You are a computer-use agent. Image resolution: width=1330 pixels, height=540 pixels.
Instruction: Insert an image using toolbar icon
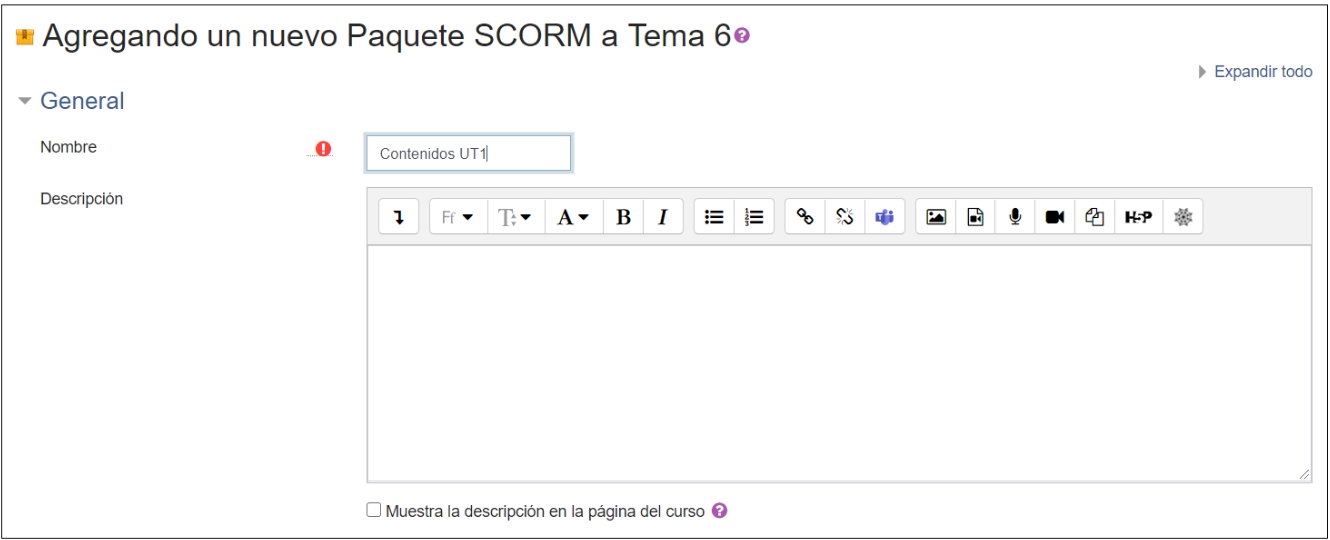[936, 217]
